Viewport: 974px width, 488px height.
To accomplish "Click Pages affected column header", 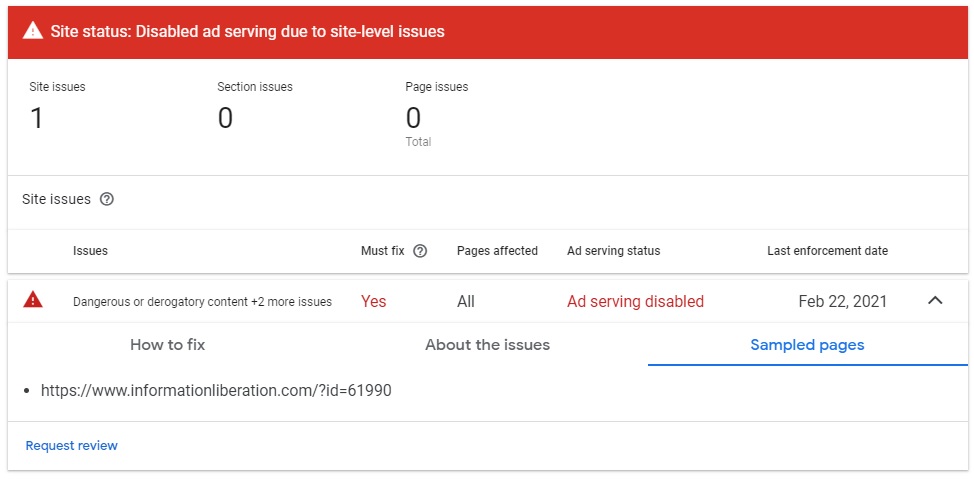I will [498, 251].
